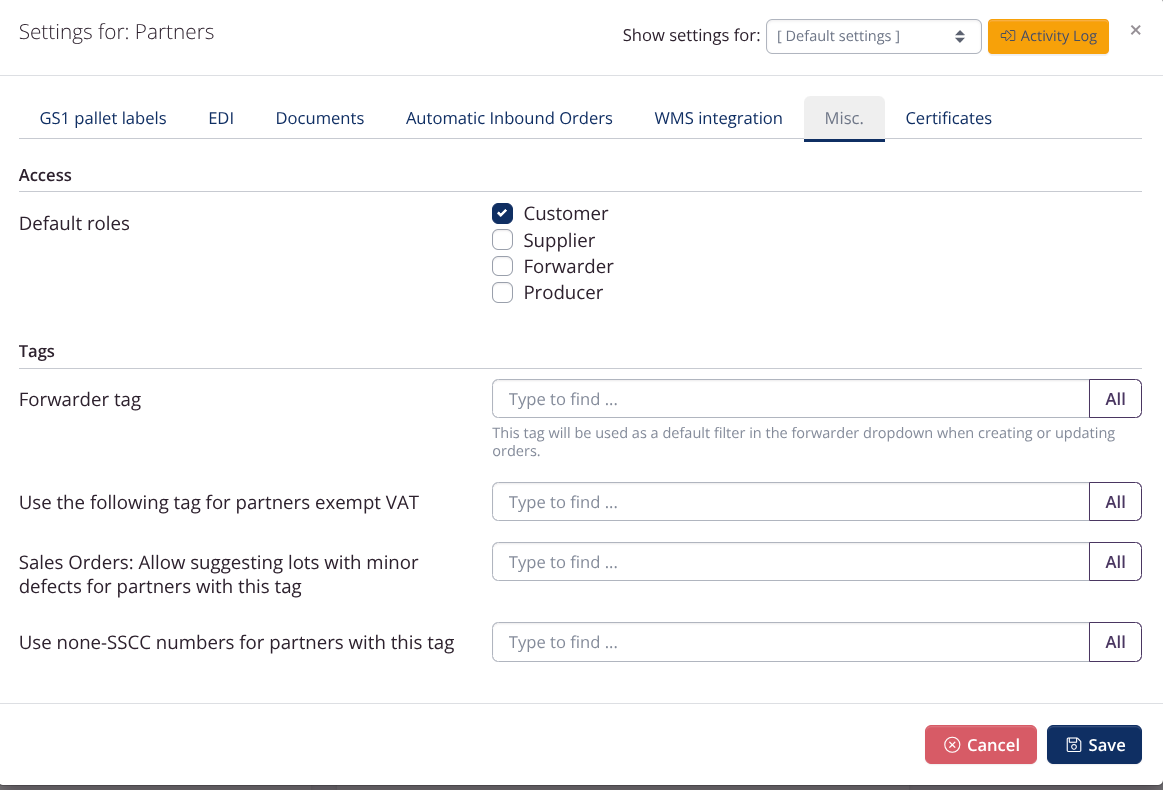Screen dimensions: 1163x790
Task: Click the circled X icon on Cancel button
Action: point(952,744)
